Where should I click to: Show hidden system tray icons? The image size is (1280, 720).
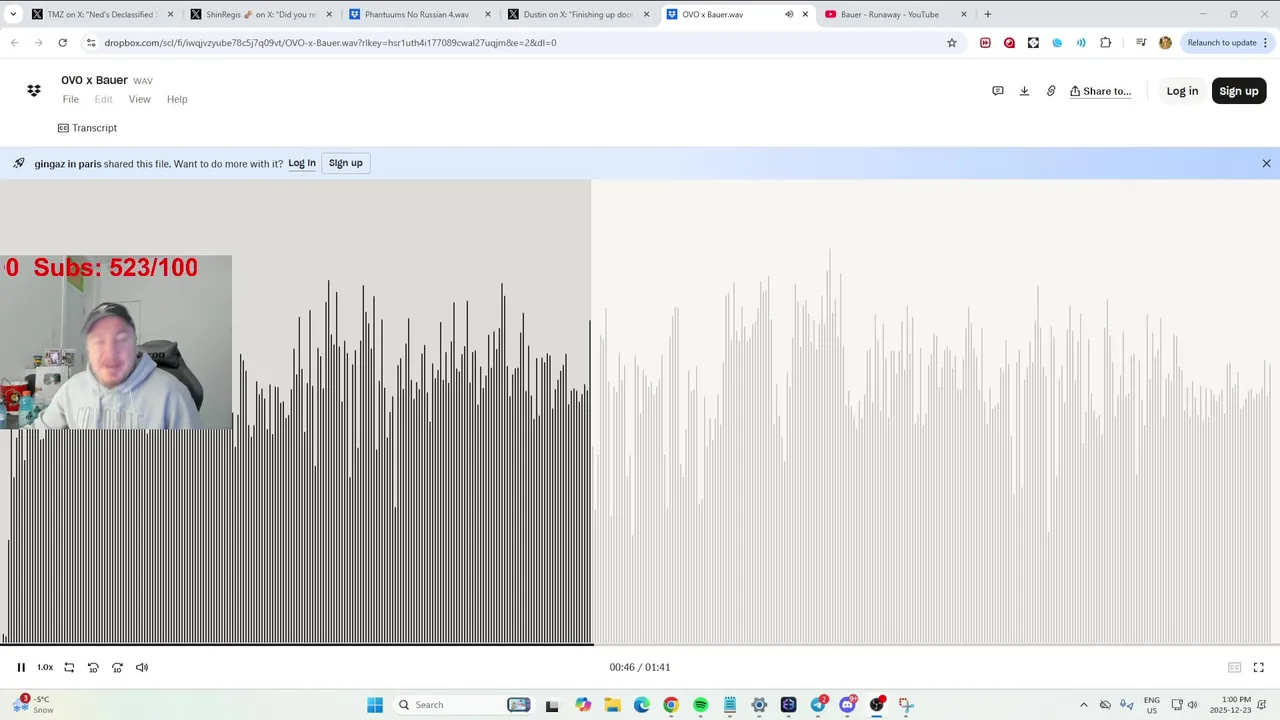pos(1084,705)
